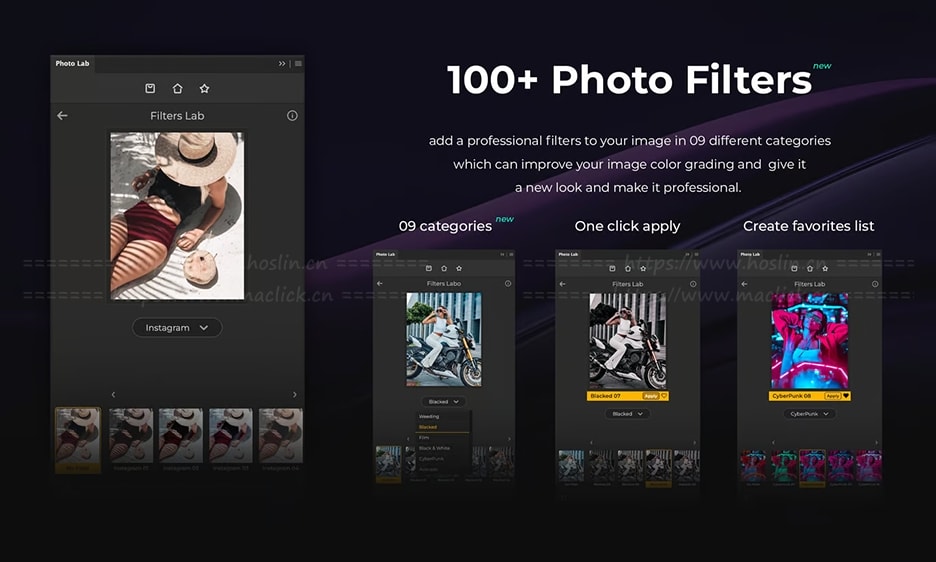Pick the No Filter thumbnail in 09 categories panel

[x=389, y=464]
